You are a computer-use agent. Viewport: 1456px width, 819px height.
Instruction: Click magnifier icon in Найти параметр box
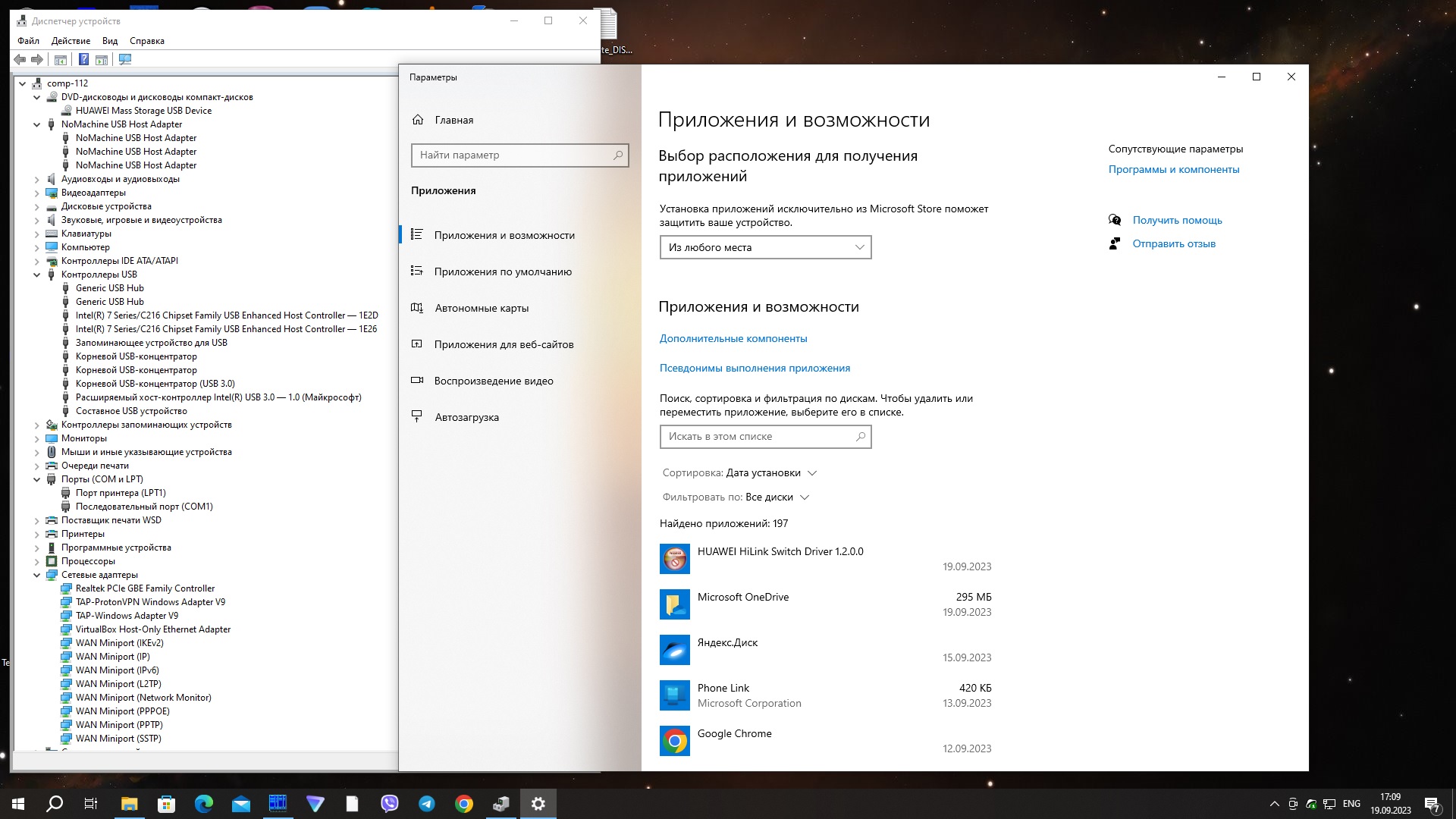coord(618,155)
